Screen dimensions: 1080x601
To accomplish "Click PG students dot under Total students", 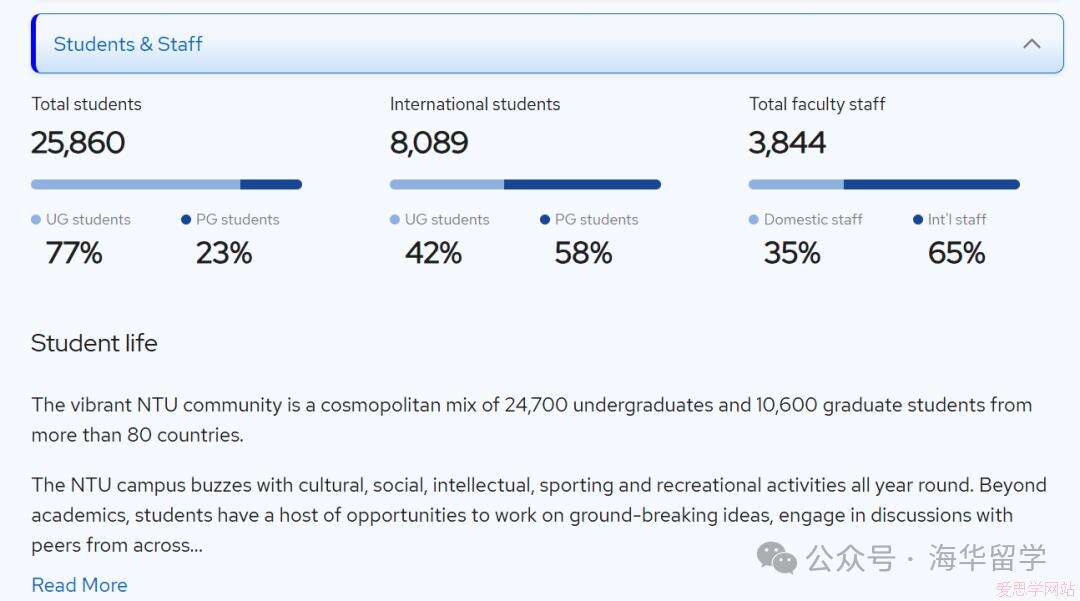I will 186,220.
